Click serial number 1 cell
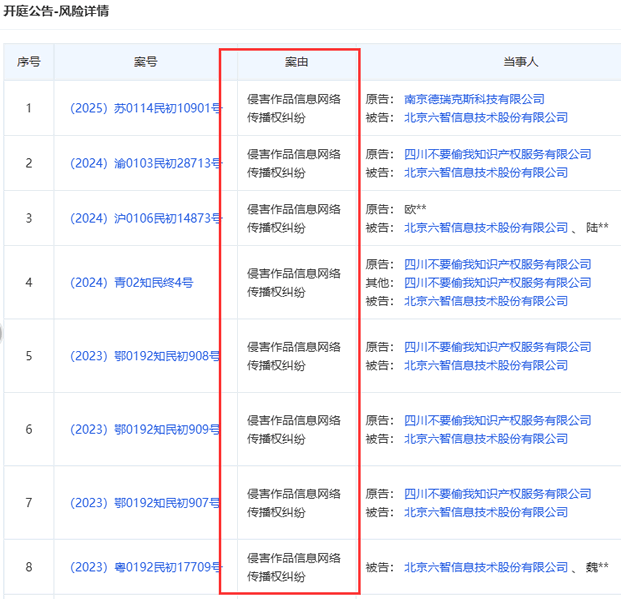The height and width of the screenshot is (599, 621). point(29,108)
